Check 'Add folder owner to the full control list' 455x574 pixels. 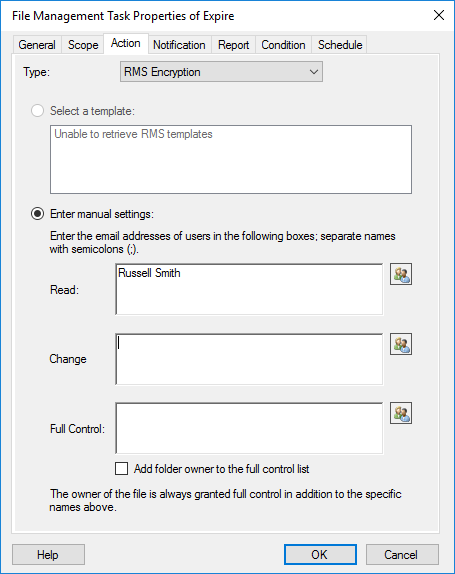[x=122, y=469]
